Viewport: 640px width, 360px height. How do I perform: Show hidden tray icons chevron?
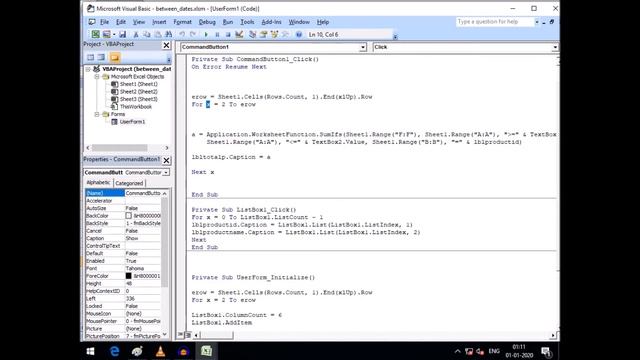[458, 351]
